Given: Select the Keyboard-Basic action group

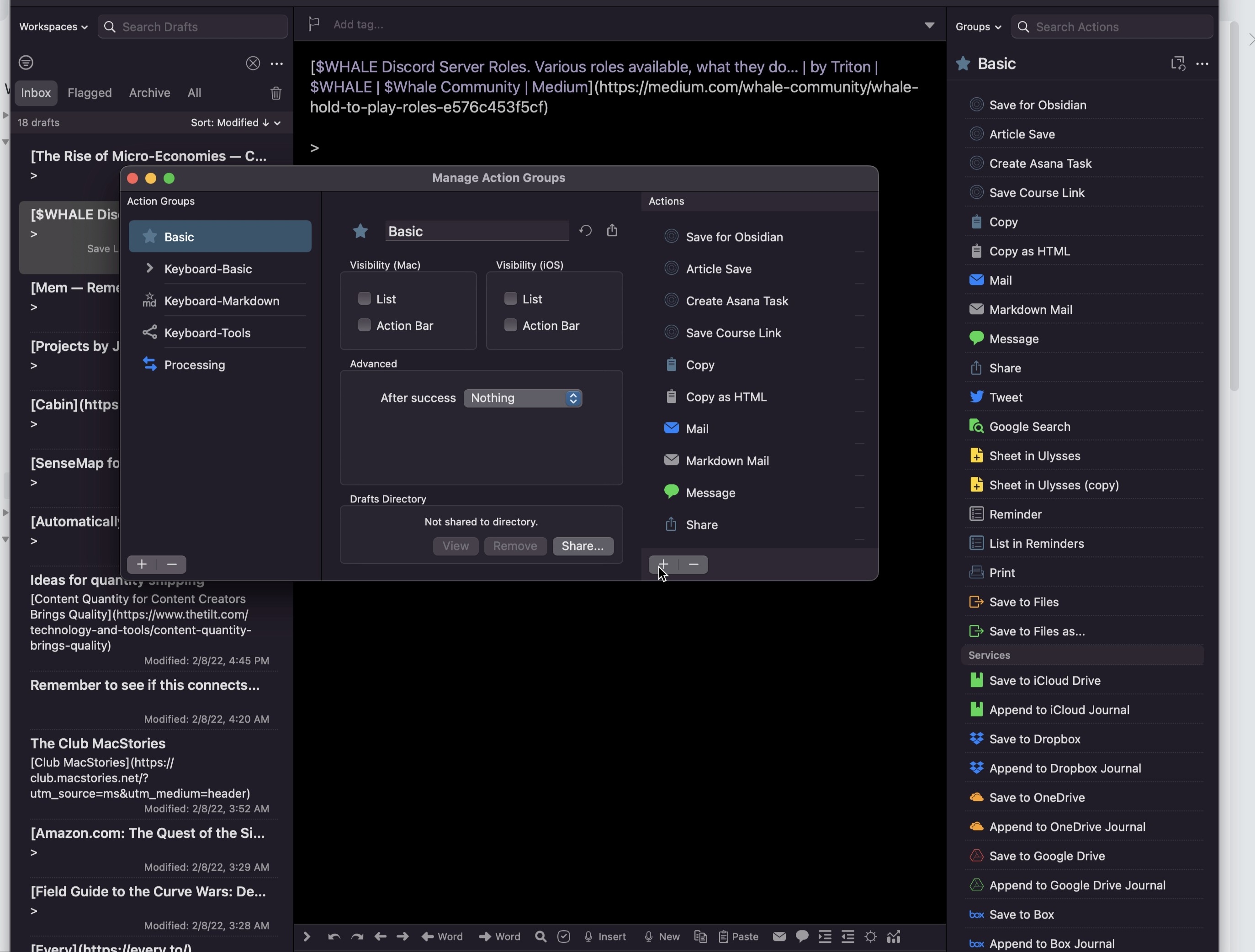Looking at the screenshot, I should pos(220,269).
